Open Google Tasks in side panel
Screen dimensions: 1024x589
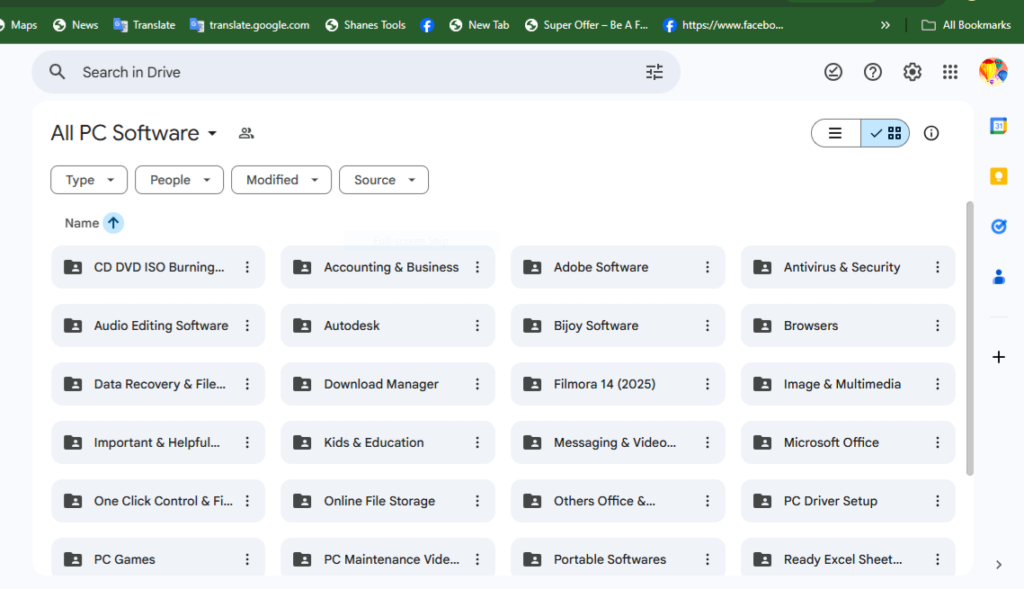click(998, 227)
